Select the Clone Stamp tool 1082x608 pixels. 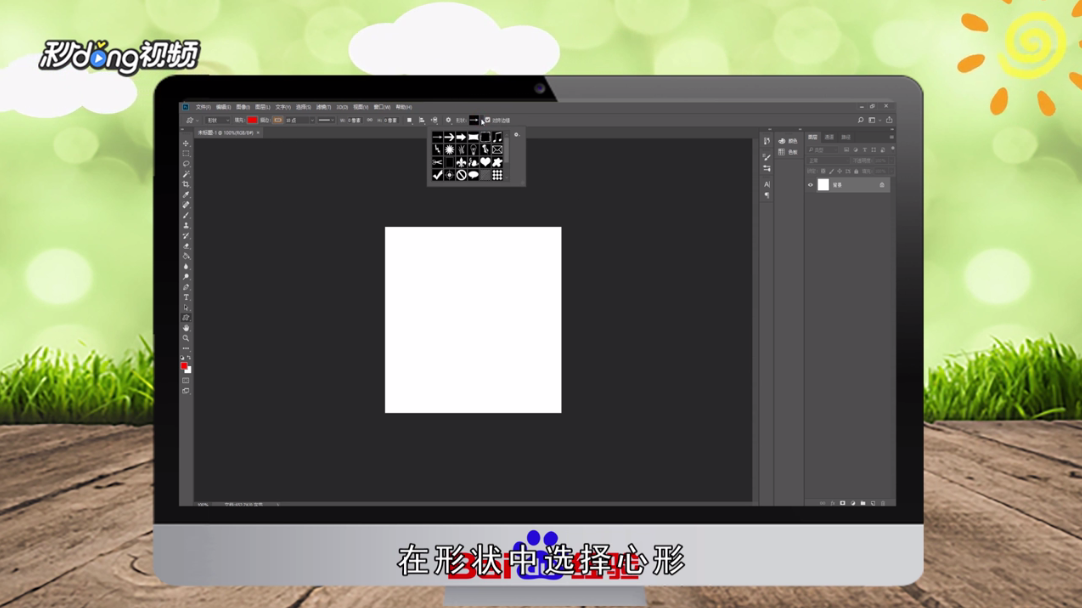point(186,226)
